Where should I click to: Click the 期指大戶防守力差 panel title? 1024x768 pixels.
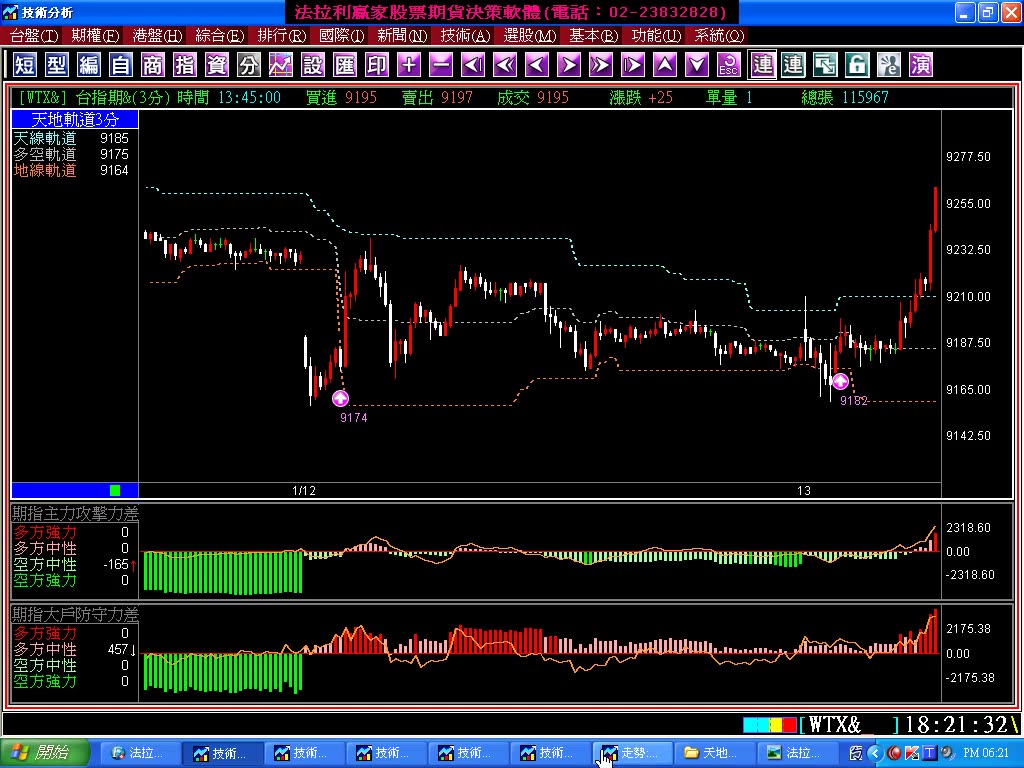point(76,615)
